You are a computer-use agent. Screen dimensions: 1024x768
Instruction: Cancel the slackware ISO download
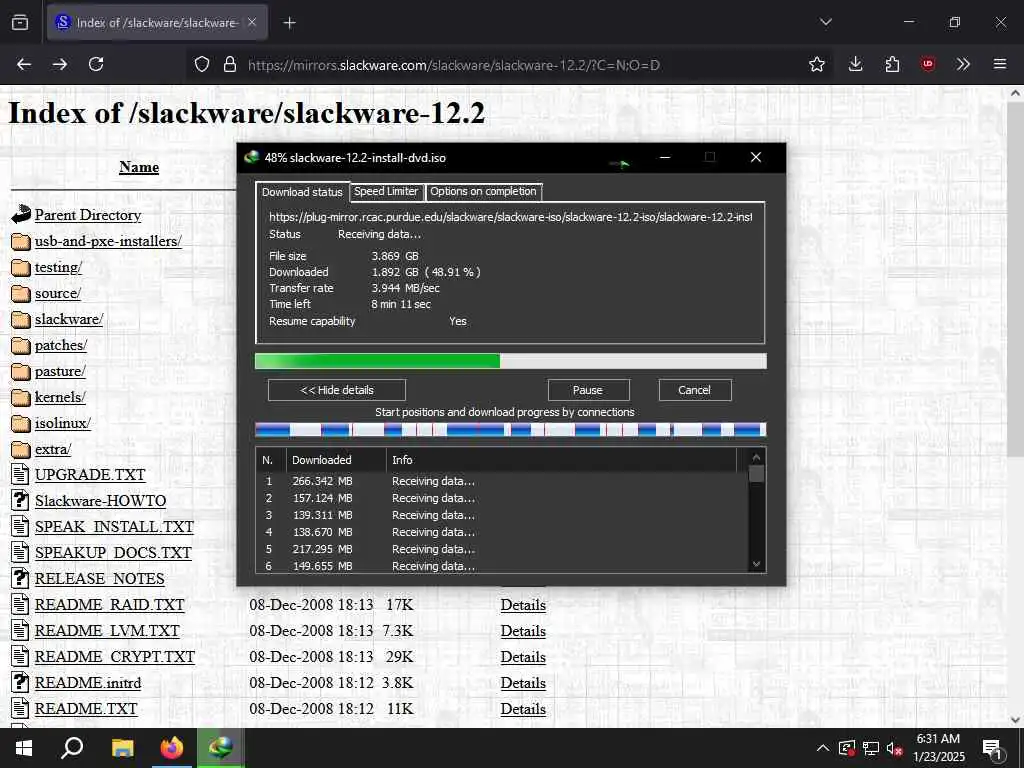(694, 390)
